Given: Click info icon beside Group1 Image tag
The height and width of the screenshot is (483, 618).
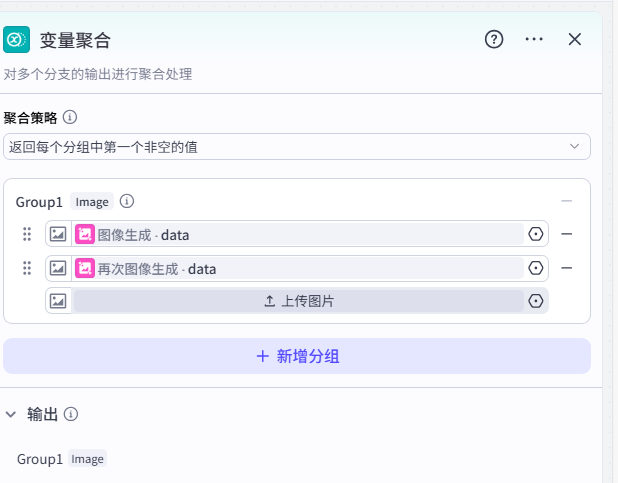Looking at the screenshot, I should coord(127,201).
